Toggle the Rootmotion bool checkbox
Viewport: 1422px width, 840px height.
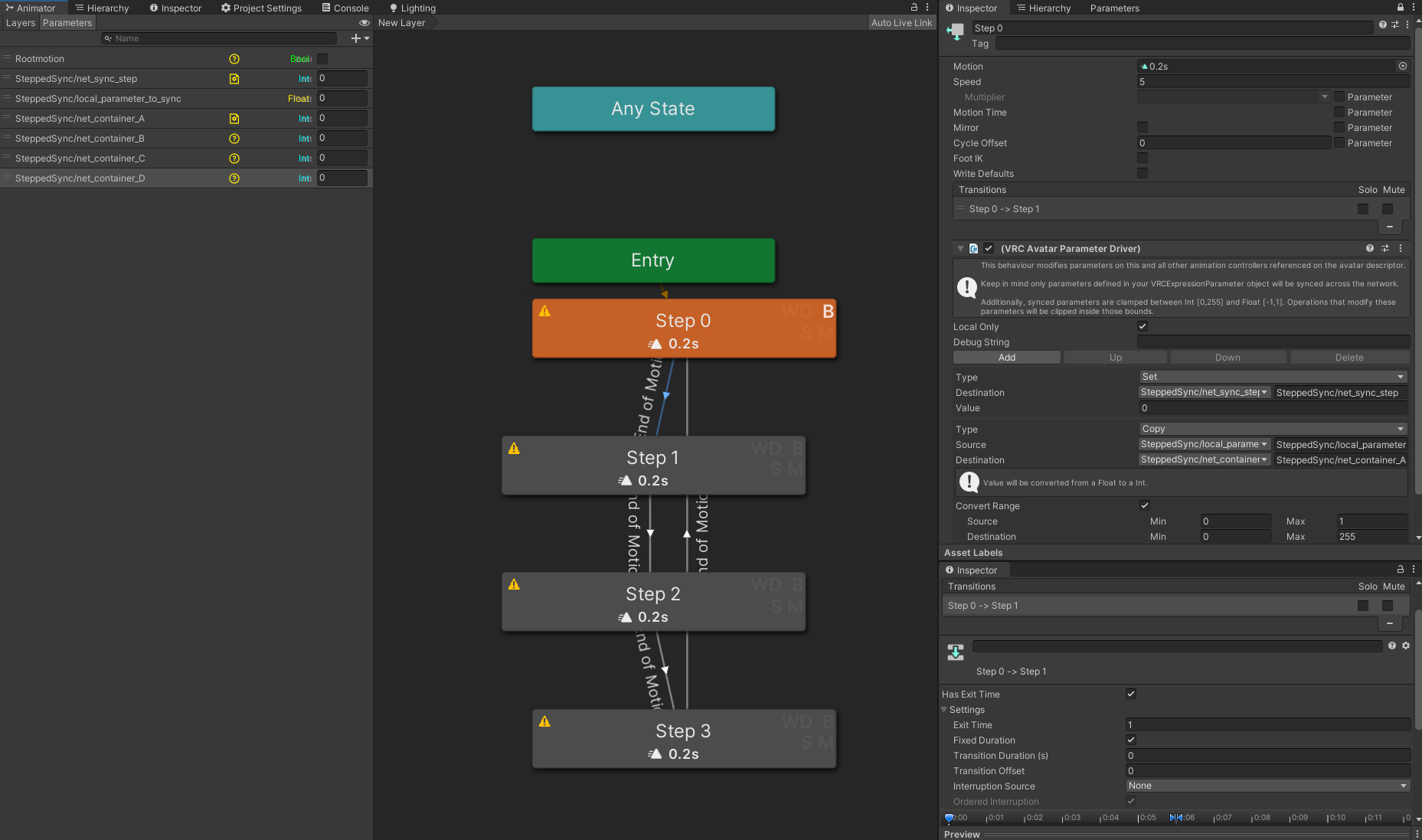(x=322, y=59)
